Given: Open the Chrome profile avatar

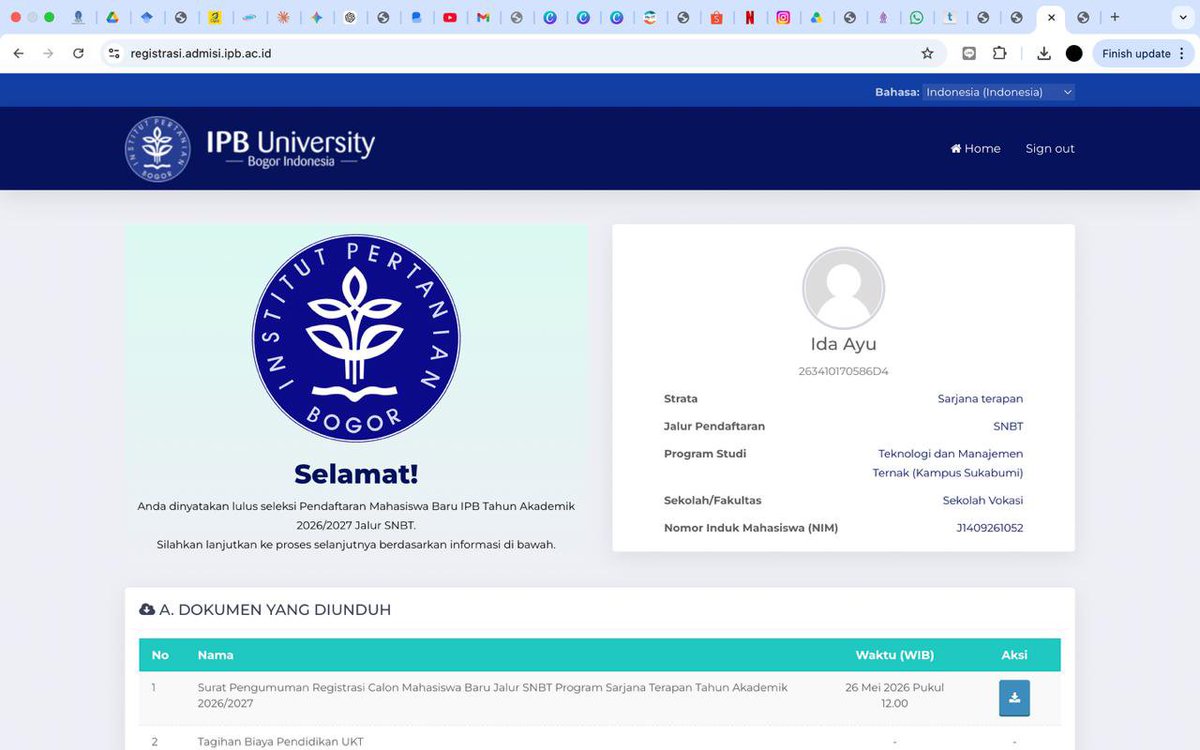Looking at the screenshot, I should (x=1074, y=53).
